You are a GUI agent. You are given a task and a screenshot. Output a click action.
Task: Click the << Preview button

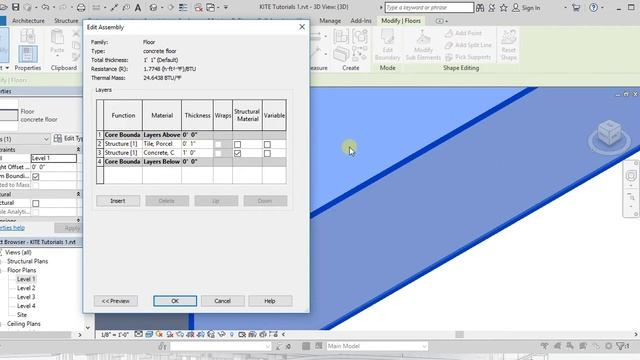click(x=116, y=301)
